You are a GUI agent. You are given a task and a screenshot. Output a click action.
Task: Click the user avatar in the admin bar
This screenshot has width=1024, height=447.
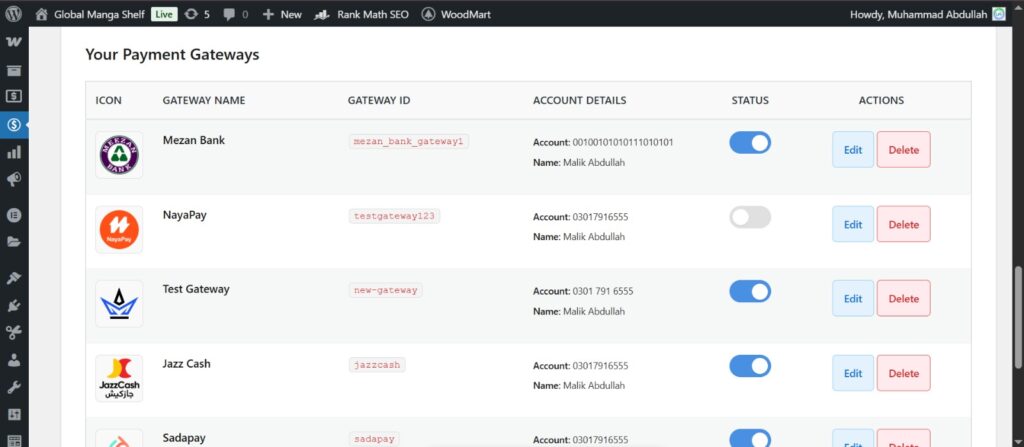pyautogui.click(x=999, y=14)
